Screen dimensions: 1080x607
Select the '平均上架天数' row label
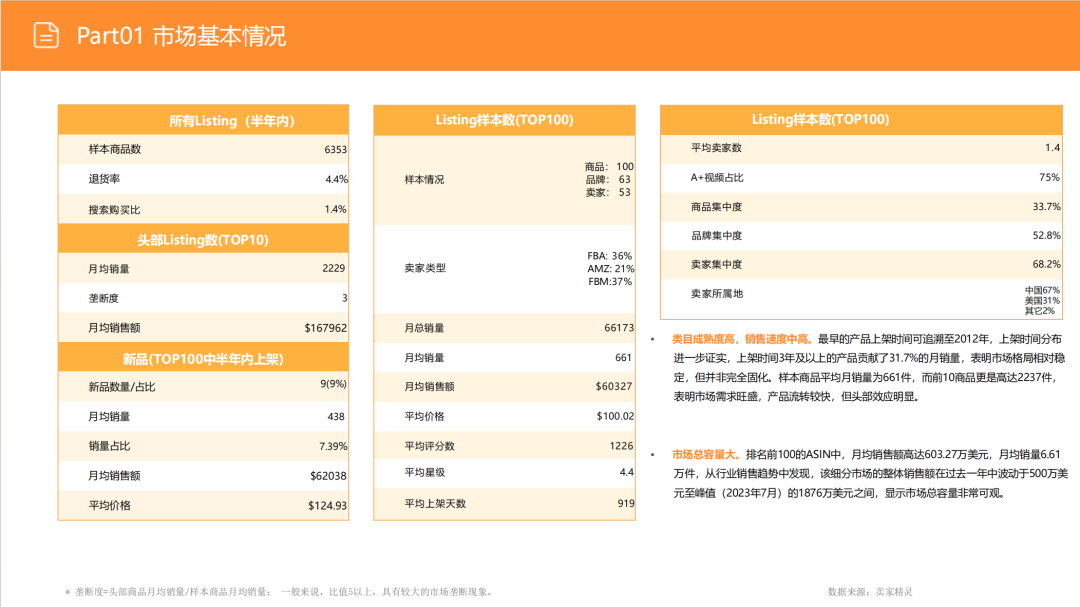point(435,504)
